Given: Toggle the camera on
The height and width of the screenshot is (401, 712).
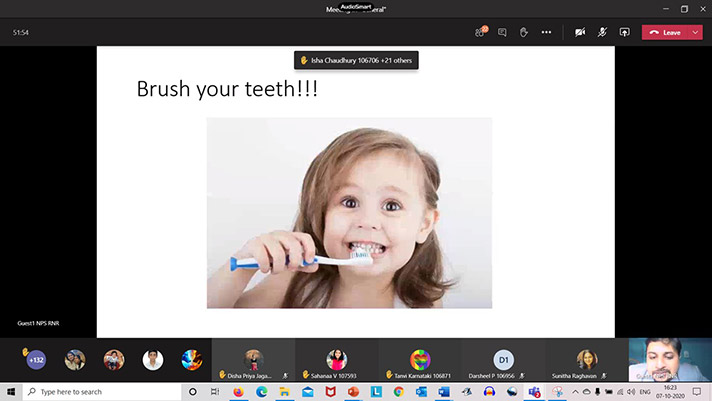Looking at the screenshot, I should coord(580,32).
